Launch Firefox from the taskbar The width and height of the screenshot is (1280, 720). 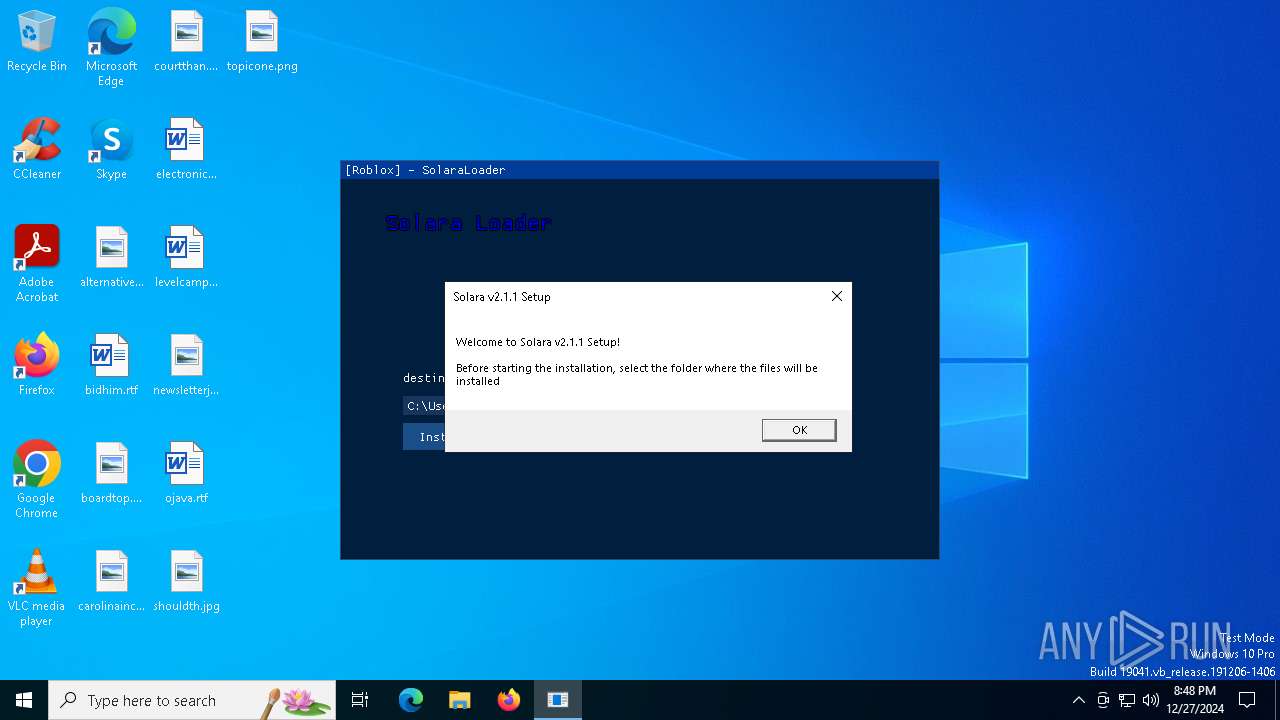point(509,700)
